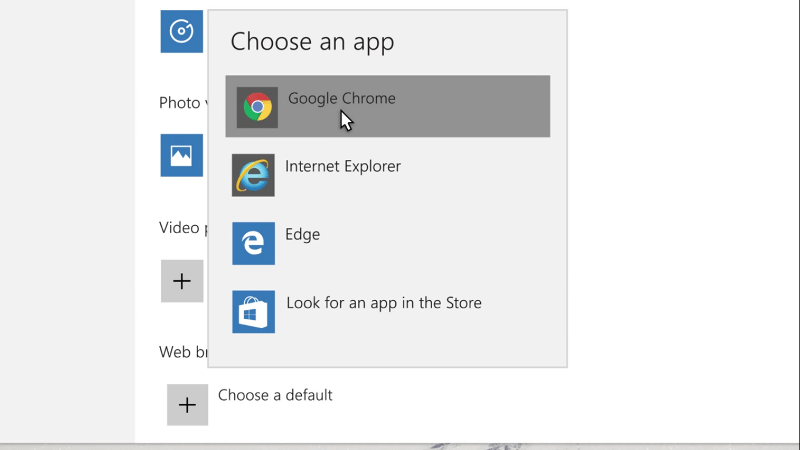Image resolution: width=800 pixels, height=450 pixels.
Task: Select Google Chrome as the default app
Action: (x=388, y=106)
